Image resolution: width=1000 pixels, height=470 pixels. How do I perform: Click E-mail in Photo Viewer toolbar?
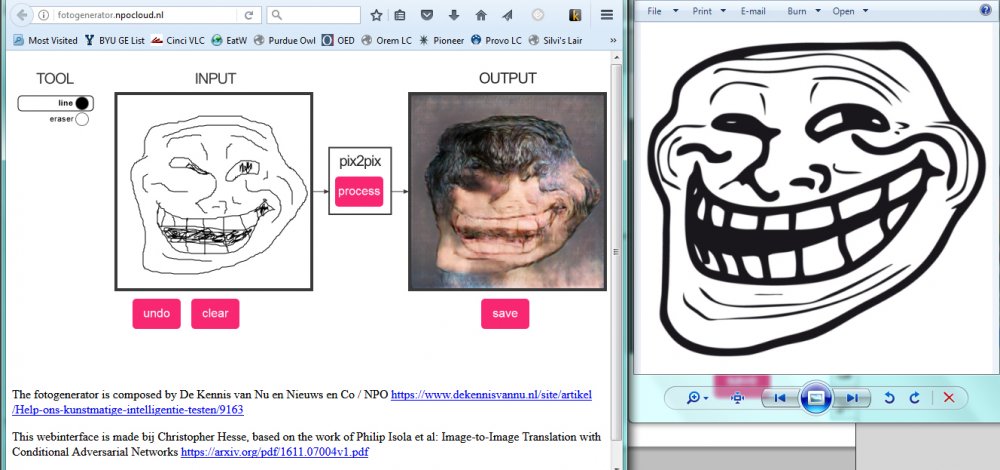753,11
